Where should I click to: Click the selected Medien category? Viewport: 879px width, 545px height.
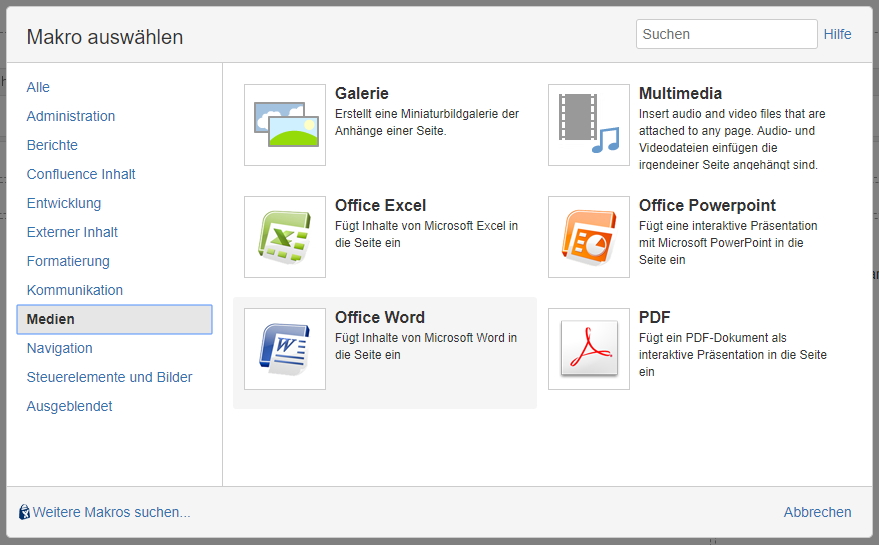point(114,320)
